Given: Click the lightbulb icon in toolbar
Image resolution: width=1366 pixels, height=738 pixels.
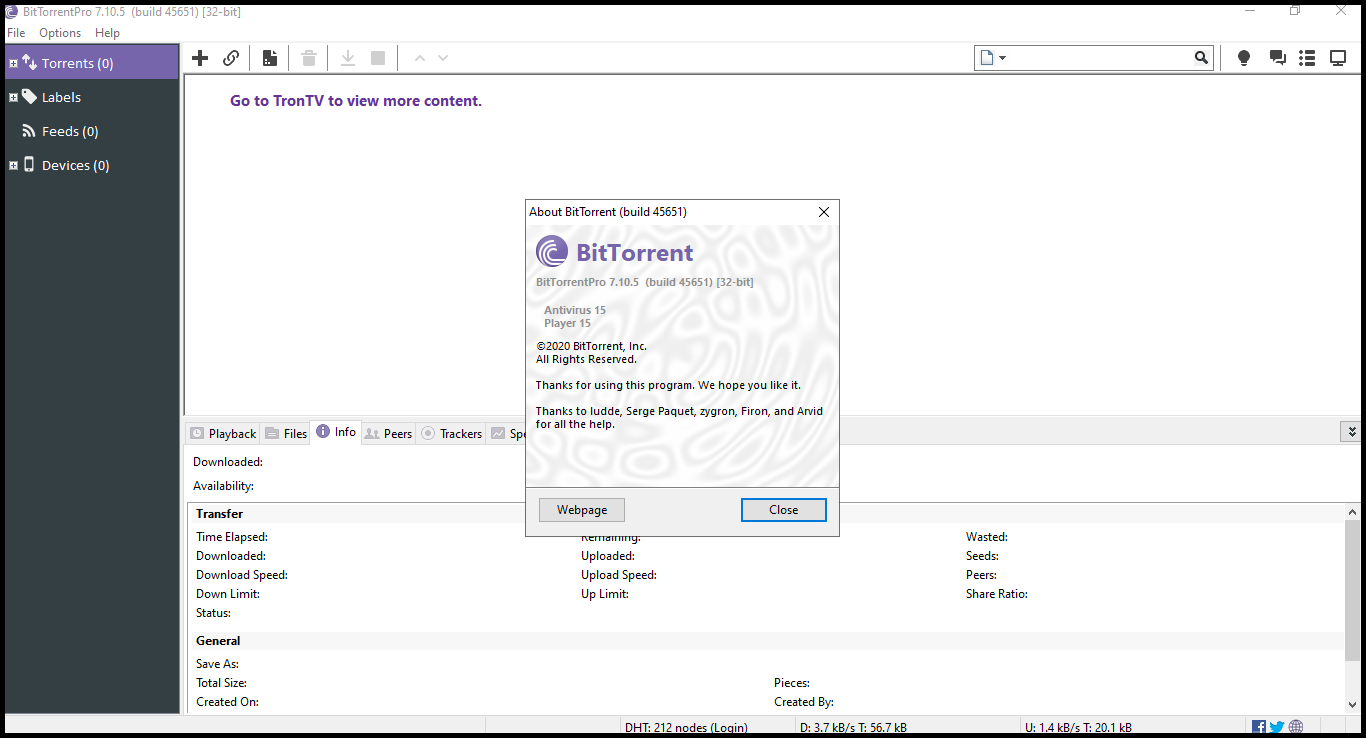Looking at the screenshot, I should coord(1244,58).
